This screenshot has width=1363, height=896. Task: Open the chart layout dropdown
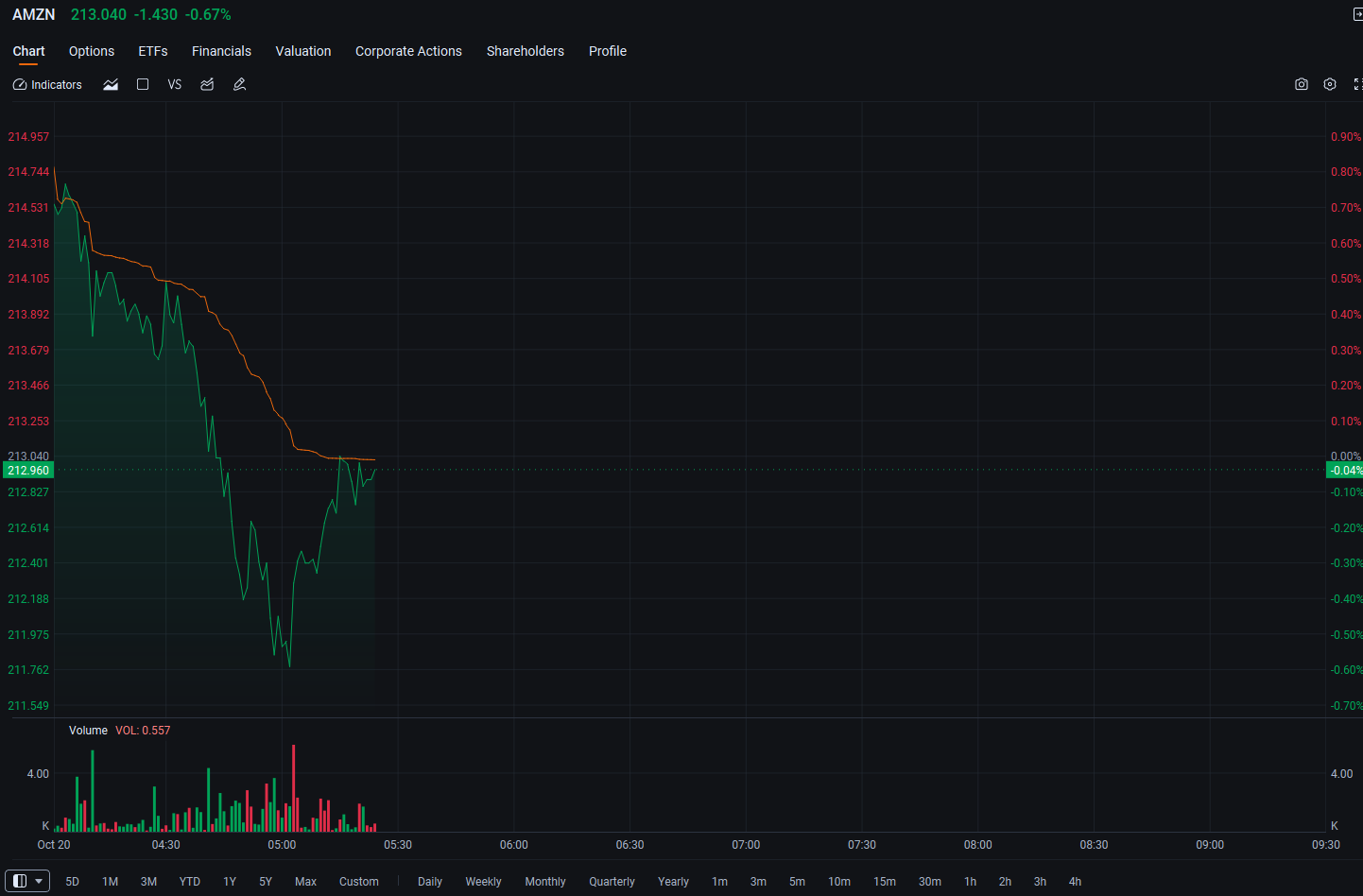(27, 881)
